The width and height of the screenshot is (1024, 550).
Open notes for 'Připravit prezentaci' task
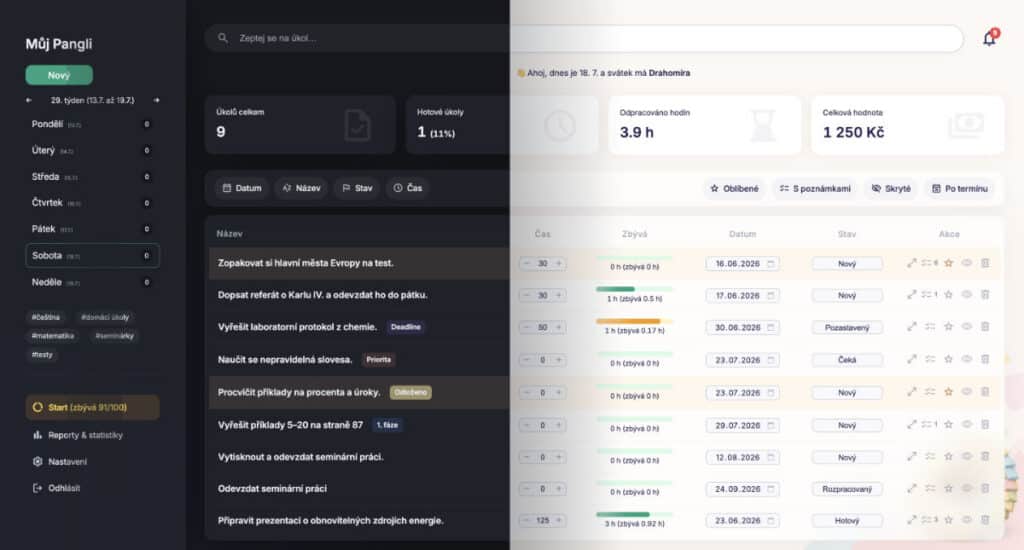[x=929, y=520]
